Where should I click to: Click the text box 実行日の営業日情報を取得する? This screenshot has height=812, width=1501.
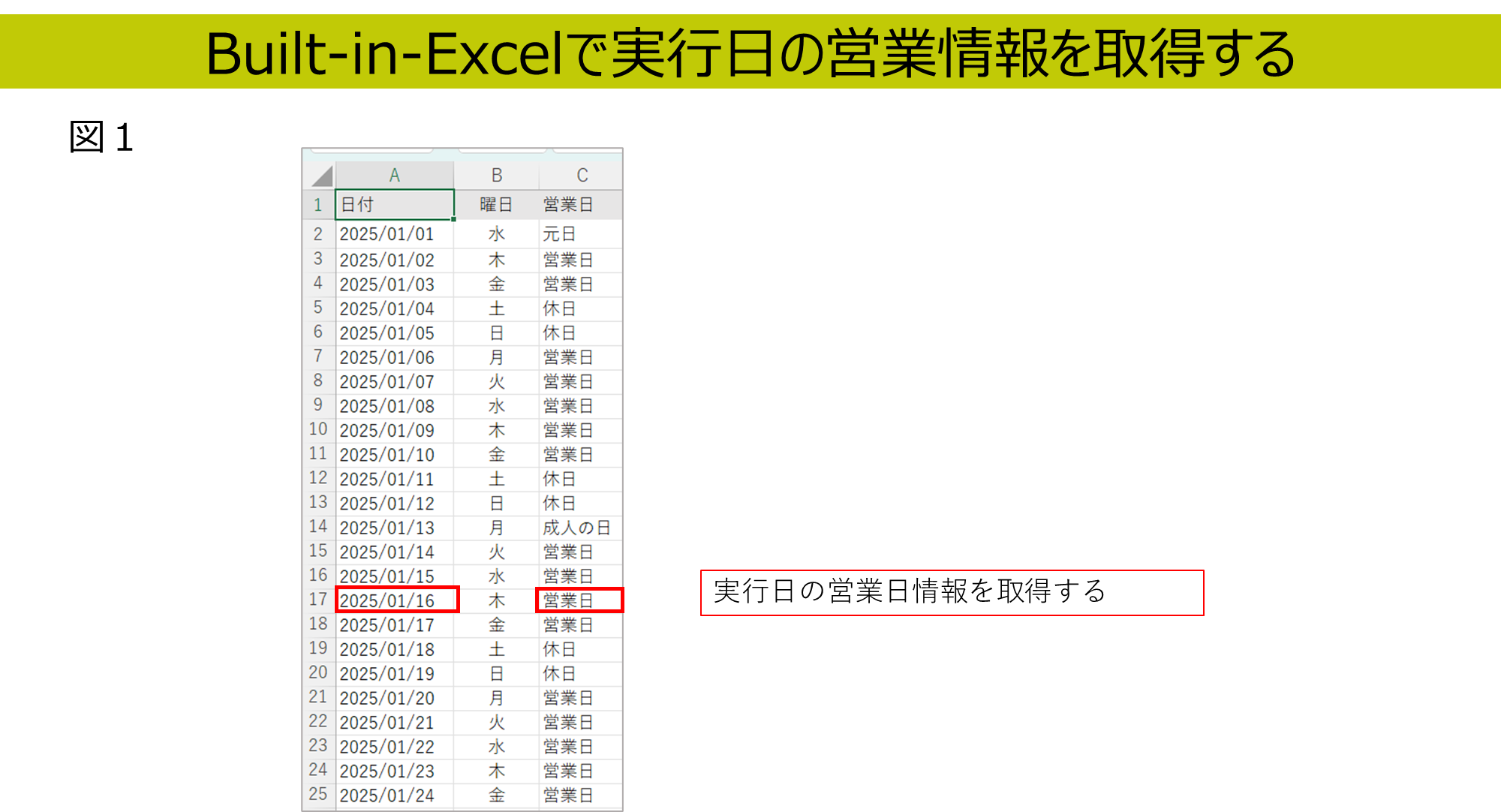952,593
